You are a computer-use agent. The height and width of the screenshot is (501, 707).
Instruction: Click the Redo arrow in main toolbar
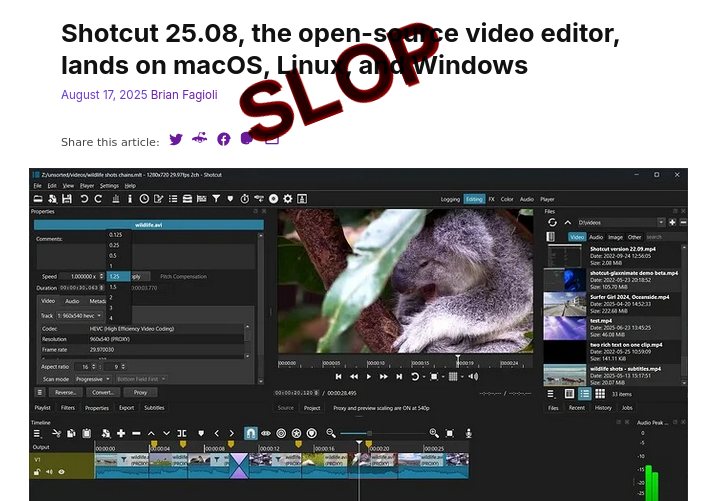tap(98, 199)
